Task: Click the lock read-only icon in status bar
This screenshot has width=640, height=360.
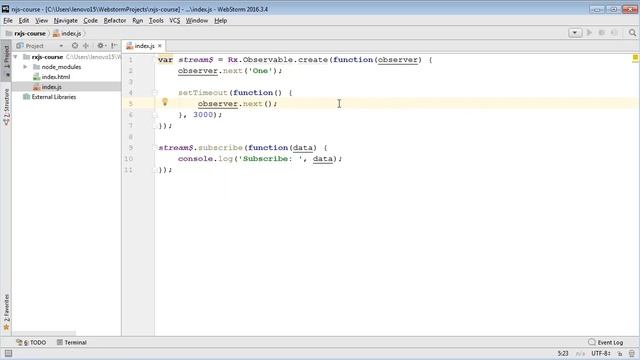Action: pyautogui.click(x=620, y=354)
